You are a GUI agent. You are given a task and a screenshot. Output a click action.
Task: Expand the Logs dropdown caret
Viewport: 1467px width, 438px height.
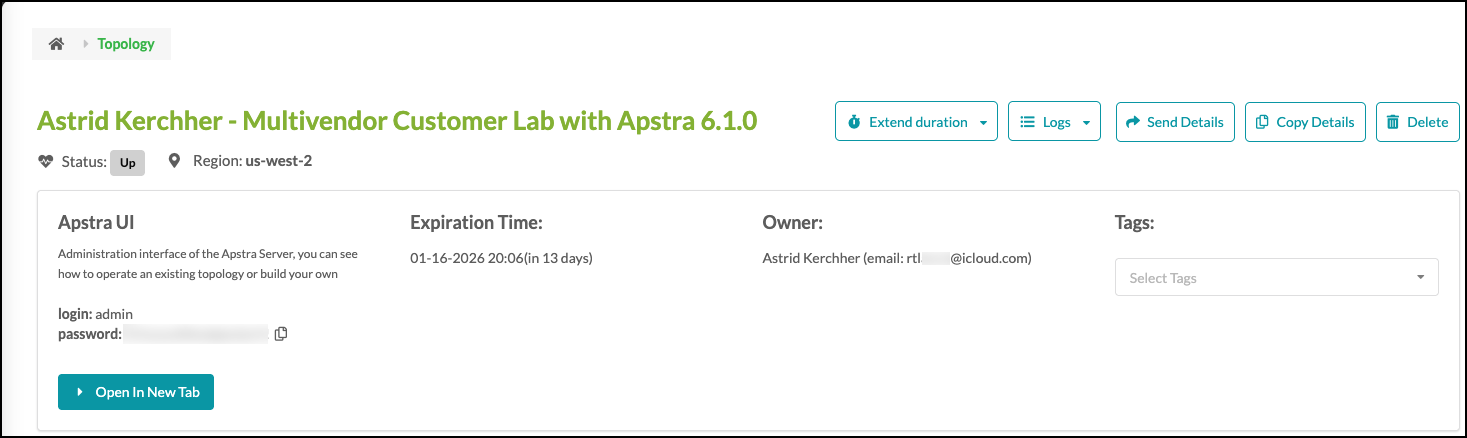[x=1086, y=123]
